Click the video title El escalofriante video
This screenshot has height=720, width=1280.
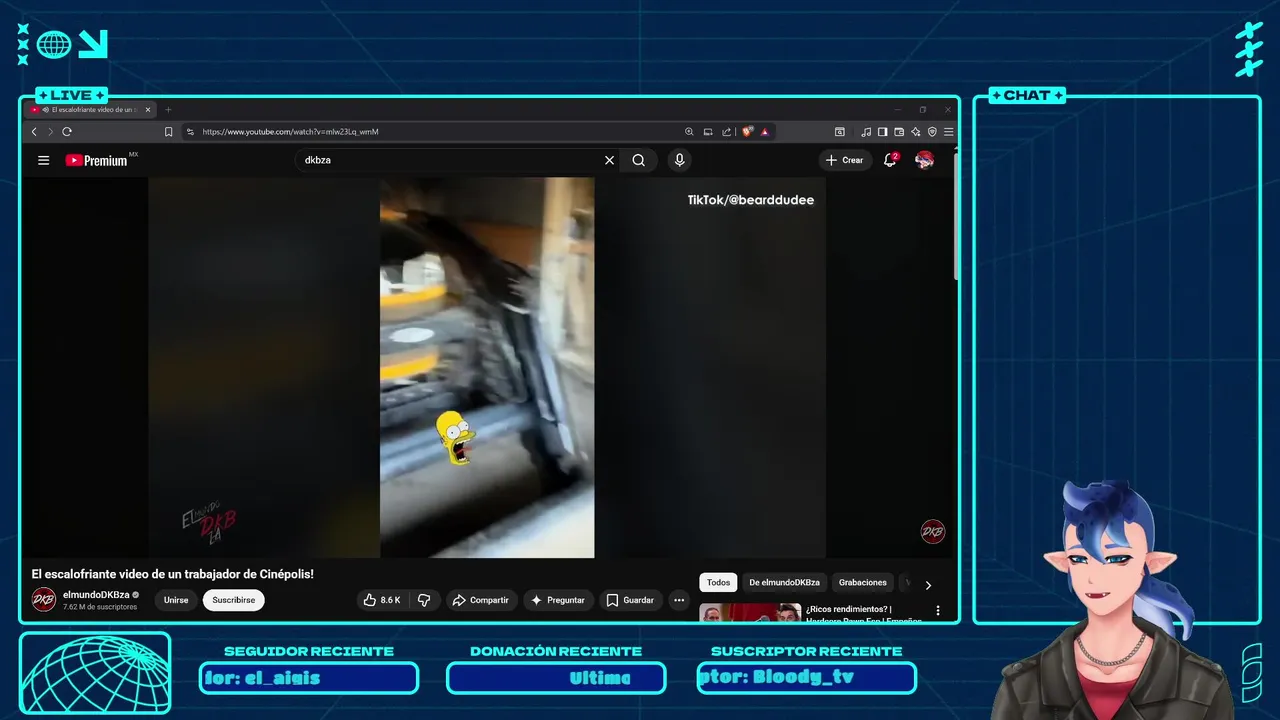pyautogui.click(x=173, y=574)
